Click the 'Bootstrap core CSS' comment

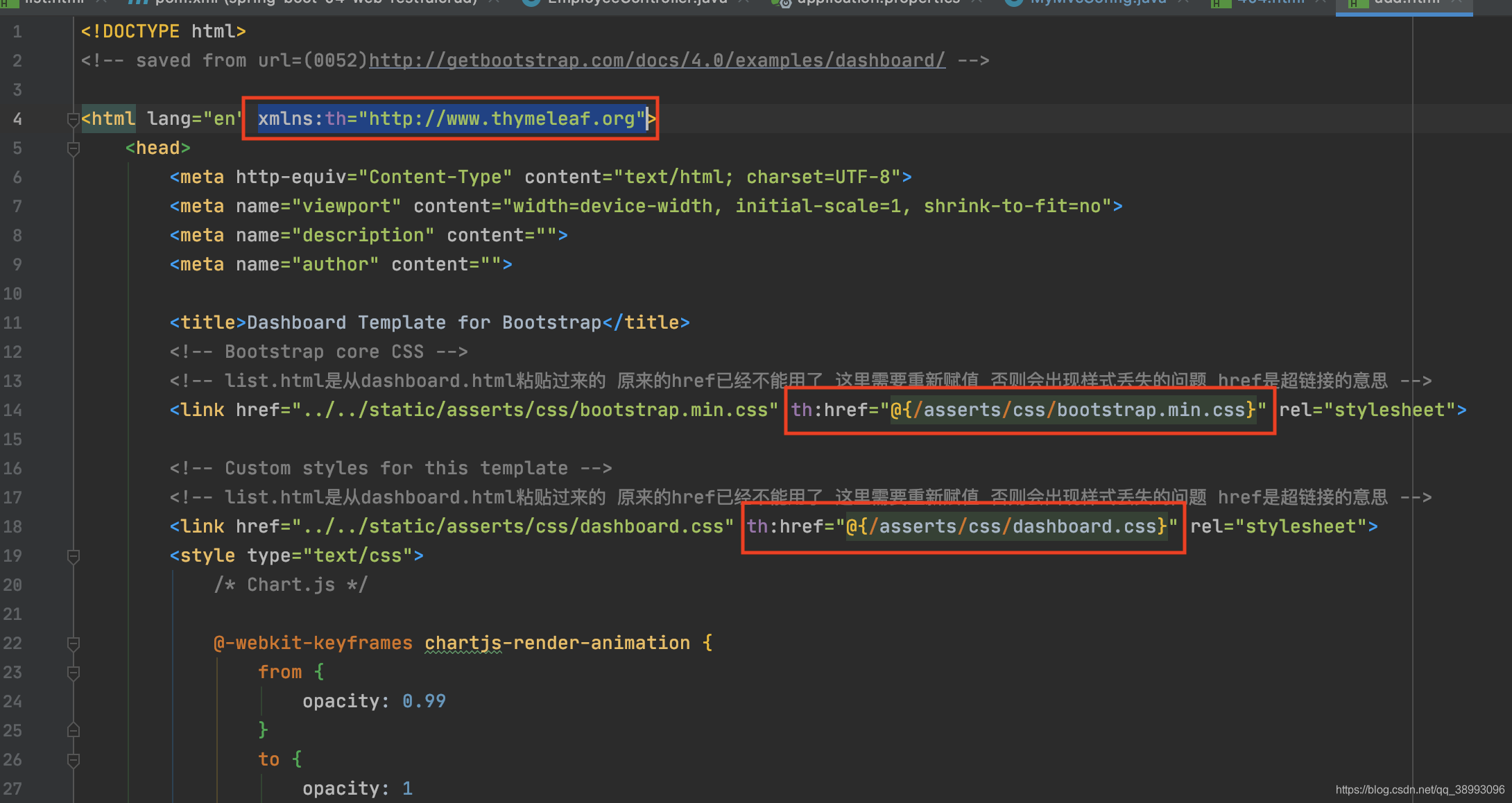point(319,352)
